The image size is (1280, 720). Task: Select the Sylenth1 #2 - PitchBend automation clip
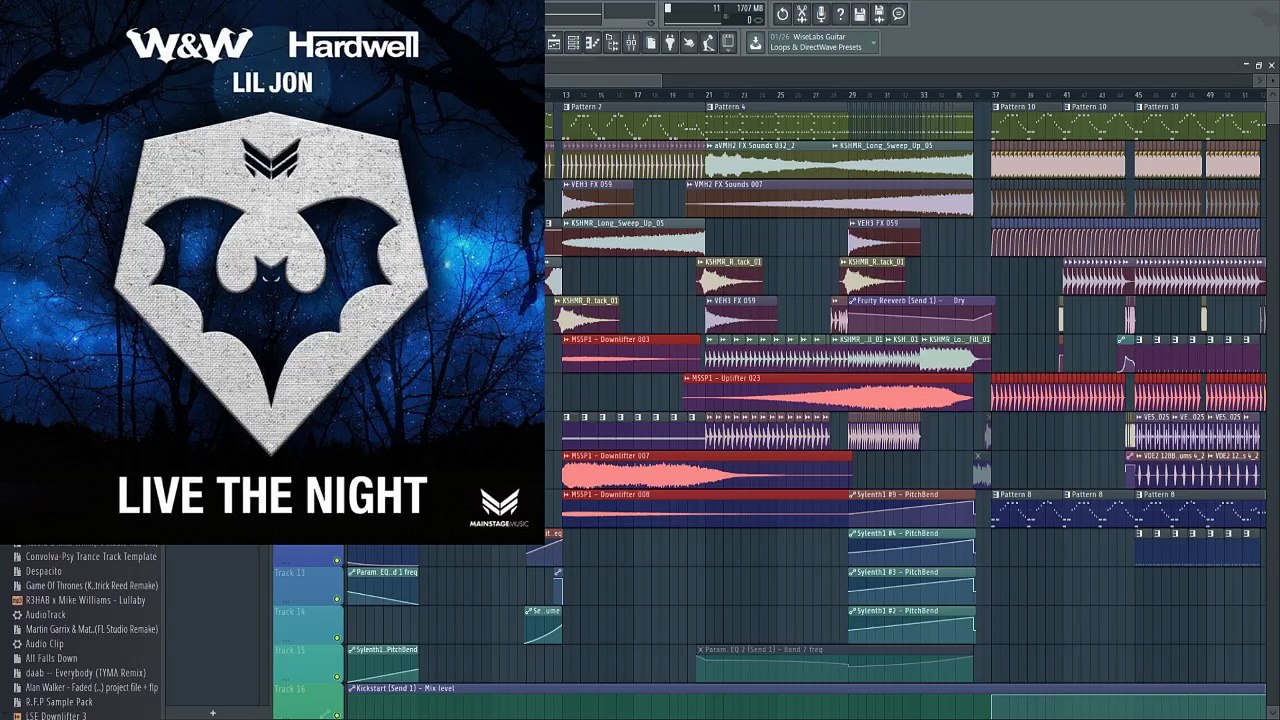coord(911,626)
